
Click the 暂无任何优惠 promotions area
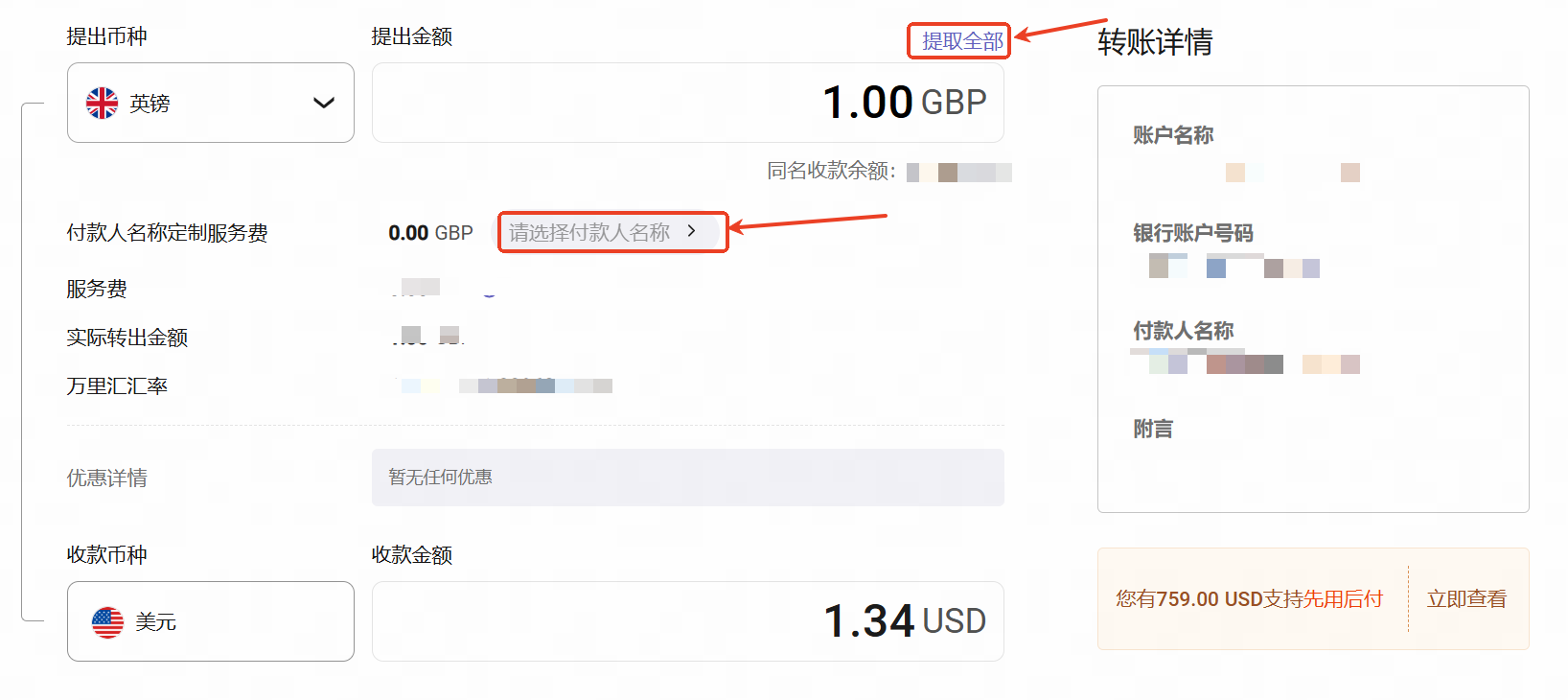(687, 477)
